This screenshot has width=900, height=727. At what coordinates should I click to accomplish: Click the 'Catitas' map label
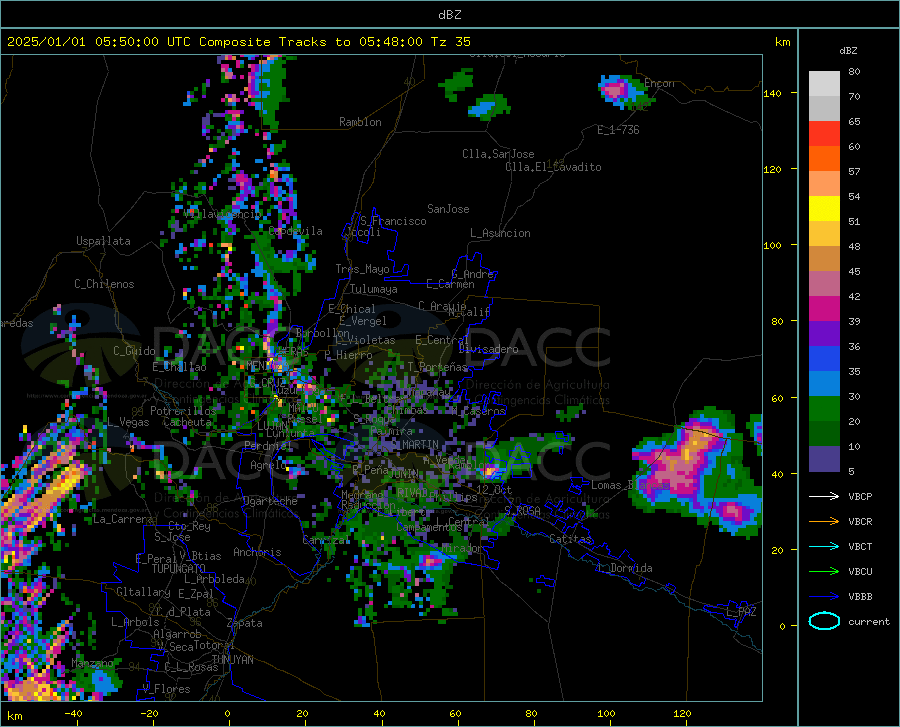[571, 539]
